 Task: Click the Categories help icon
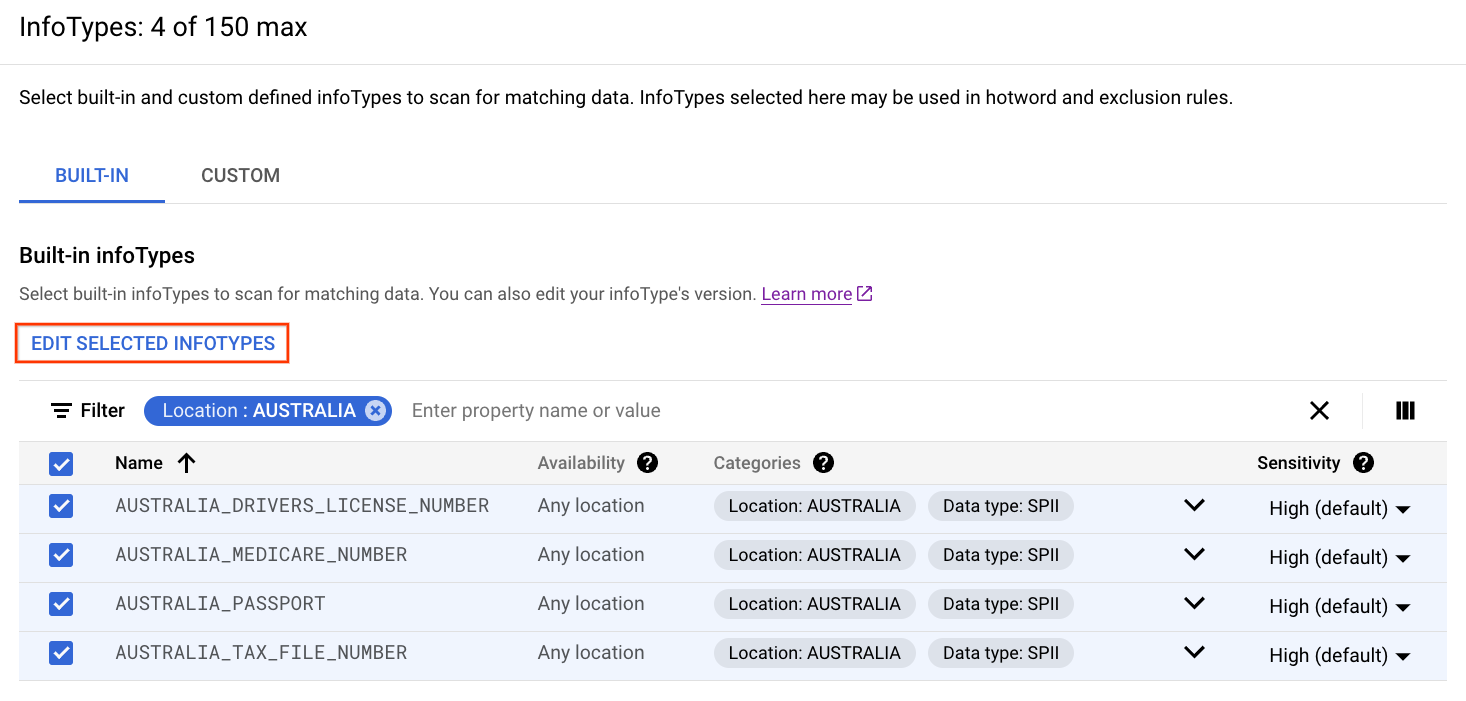(x=823, y=463)
